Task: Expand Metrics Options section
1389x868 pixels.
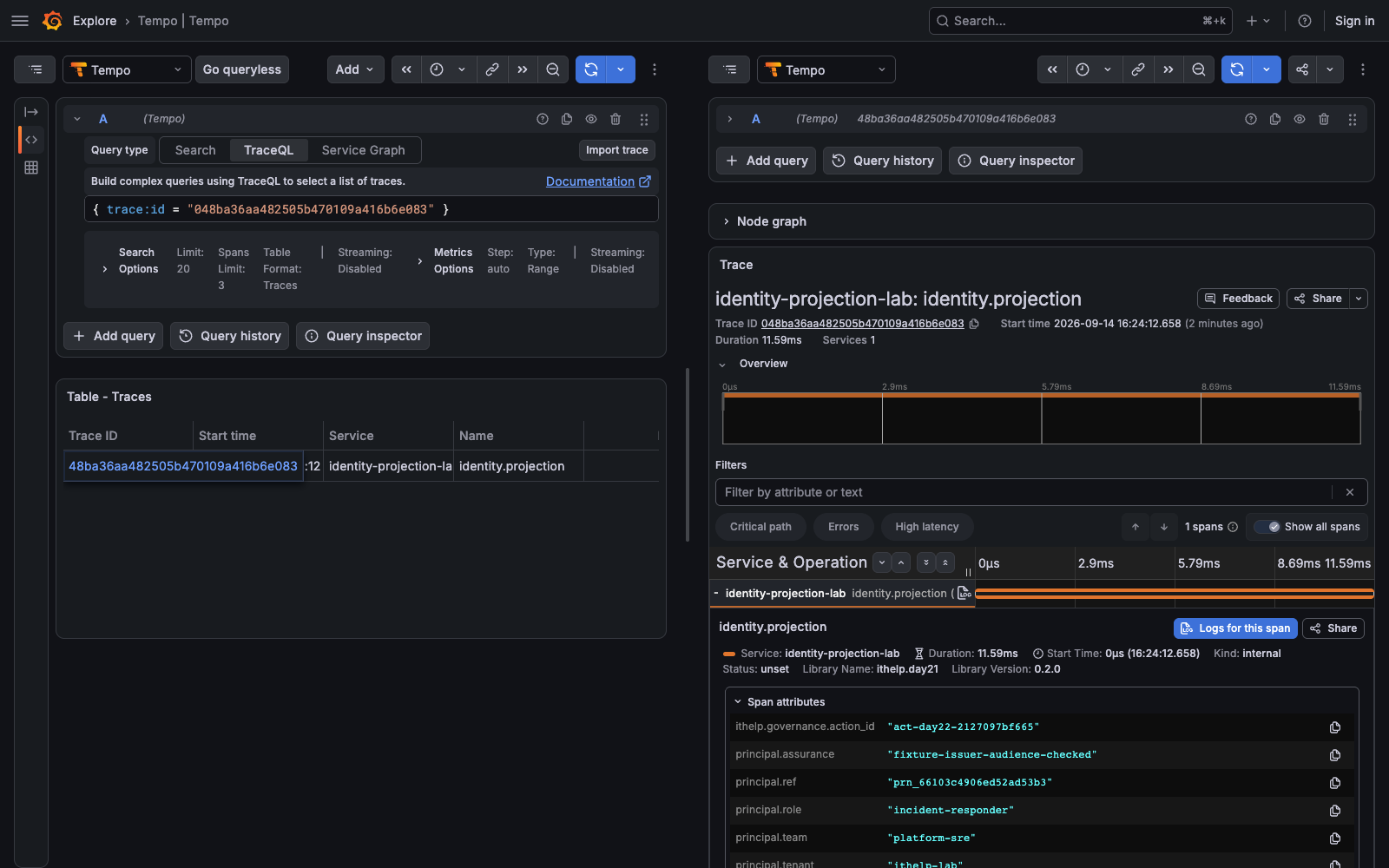Action: [x=420, y=261]
